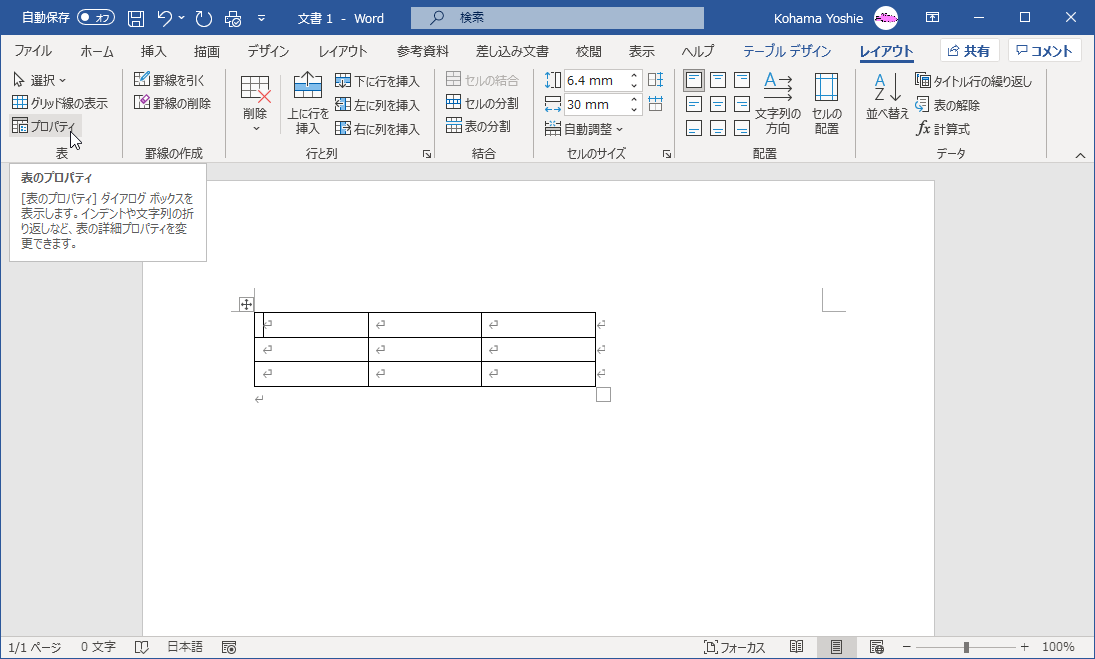Click 上に行を挿入
Image resolution: width=1095 pixels, height=659 pixels.
(308, 103)
